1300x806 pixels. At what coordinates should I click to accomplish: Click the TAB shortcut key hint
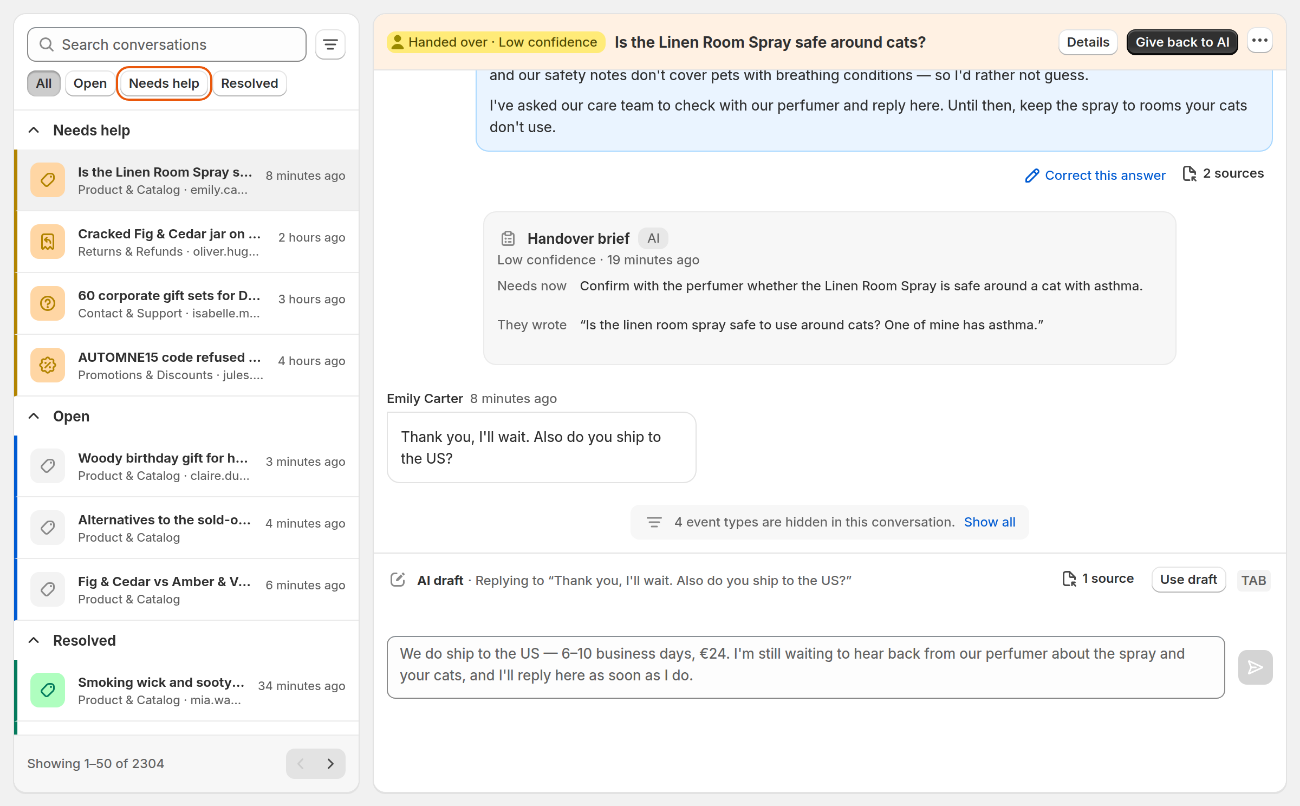[1254, 580]
